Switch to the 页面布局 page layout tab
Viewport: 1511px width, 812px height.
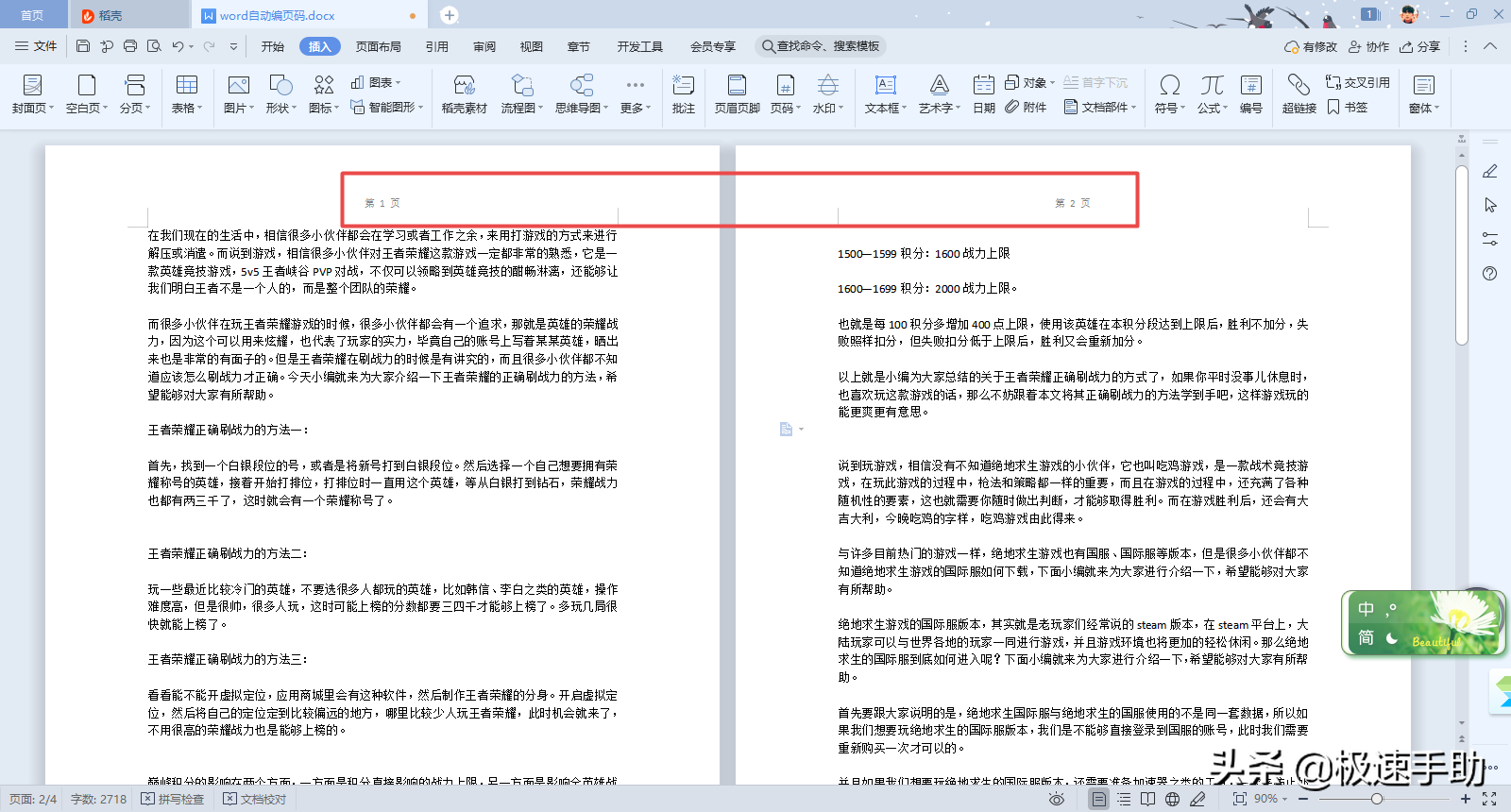[x=379, y=46]
